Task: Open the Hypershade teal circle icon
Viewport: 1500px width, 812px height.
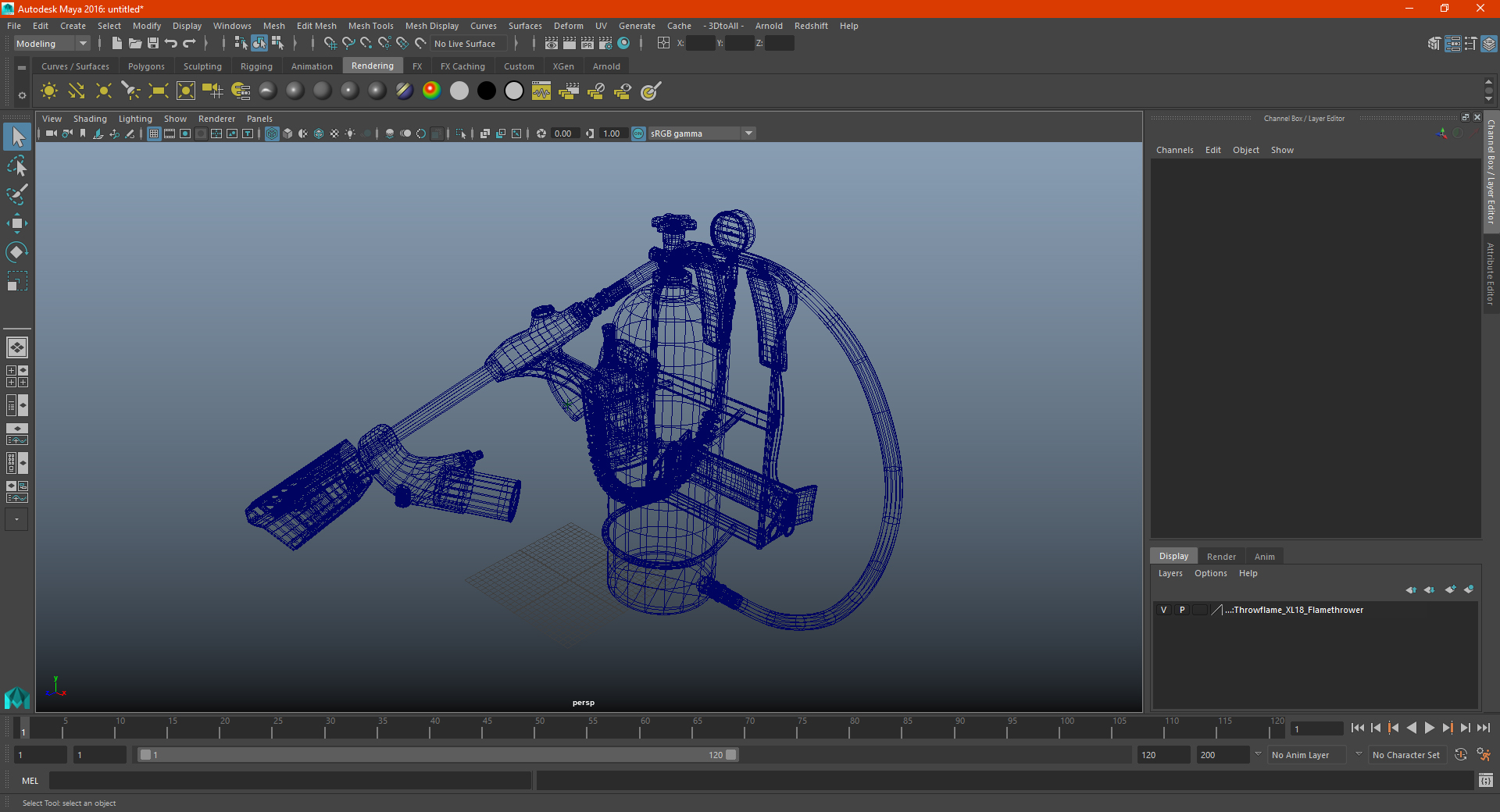Action: coord(623,44)
